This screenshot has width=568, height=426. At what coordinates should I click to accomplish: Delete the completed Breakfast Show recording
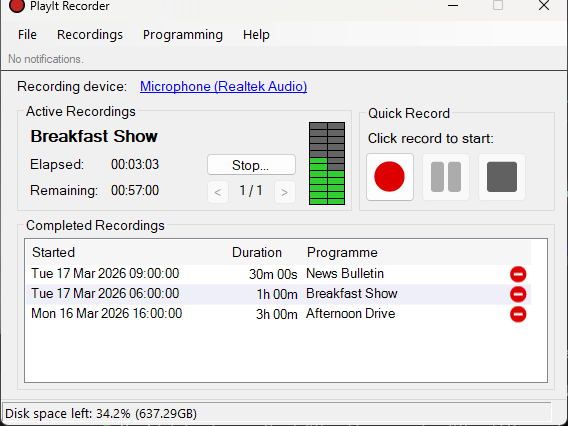pyautogui.click(x=518, y=294)
